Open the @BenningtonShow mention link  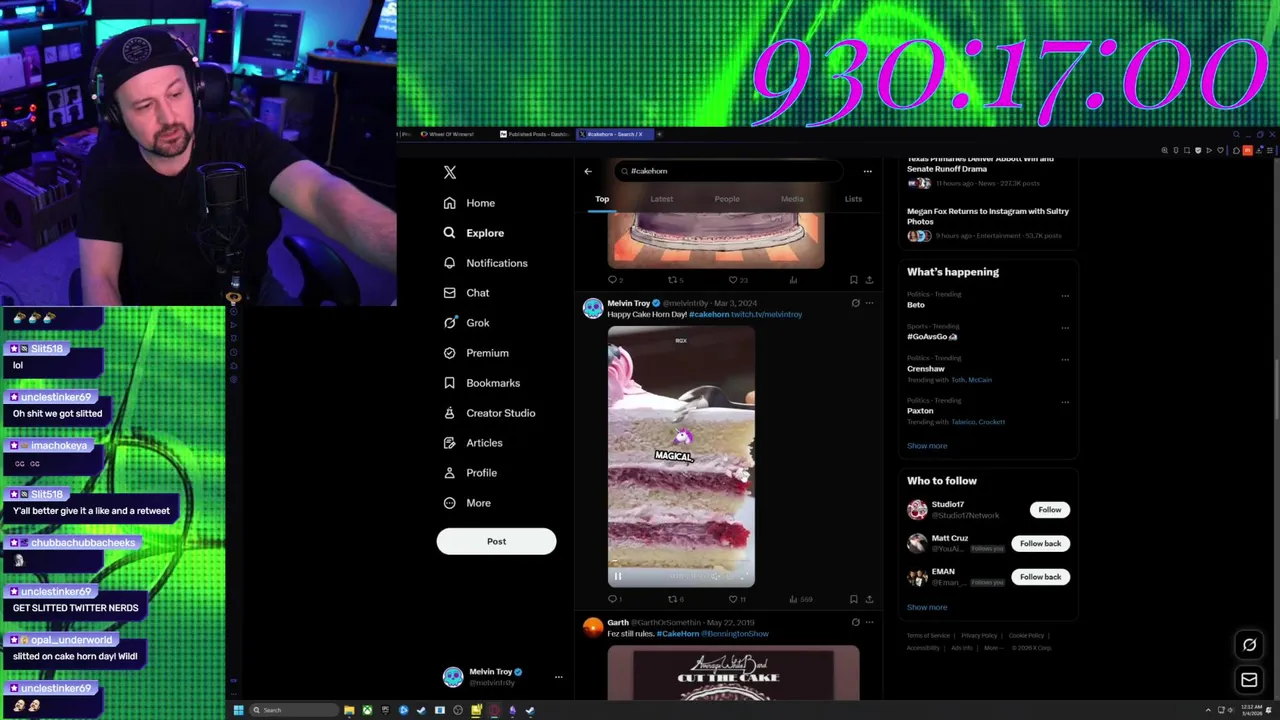735,634
